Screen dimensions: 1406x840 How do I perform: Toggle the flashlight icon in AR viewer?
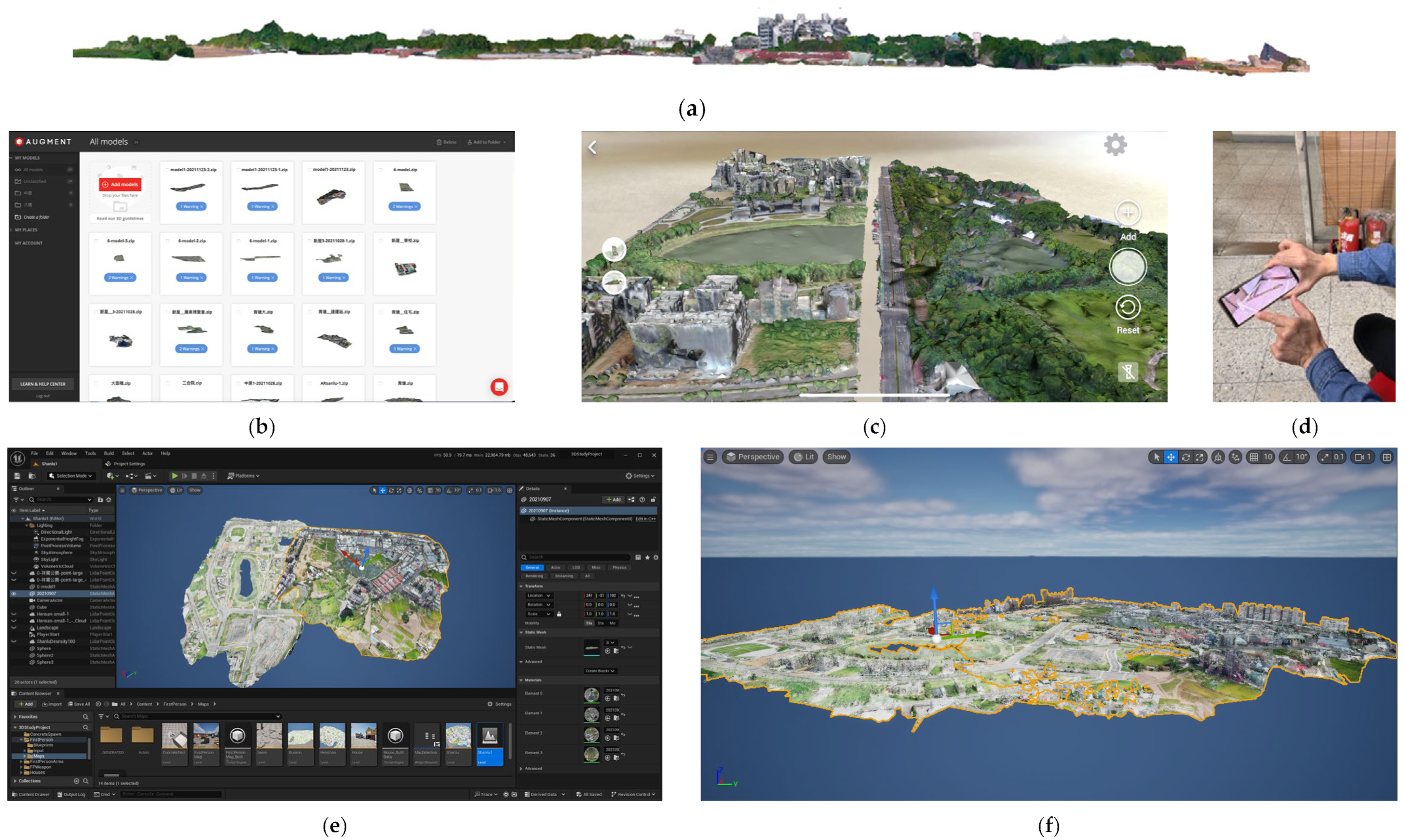click(x=1128, y=372)
